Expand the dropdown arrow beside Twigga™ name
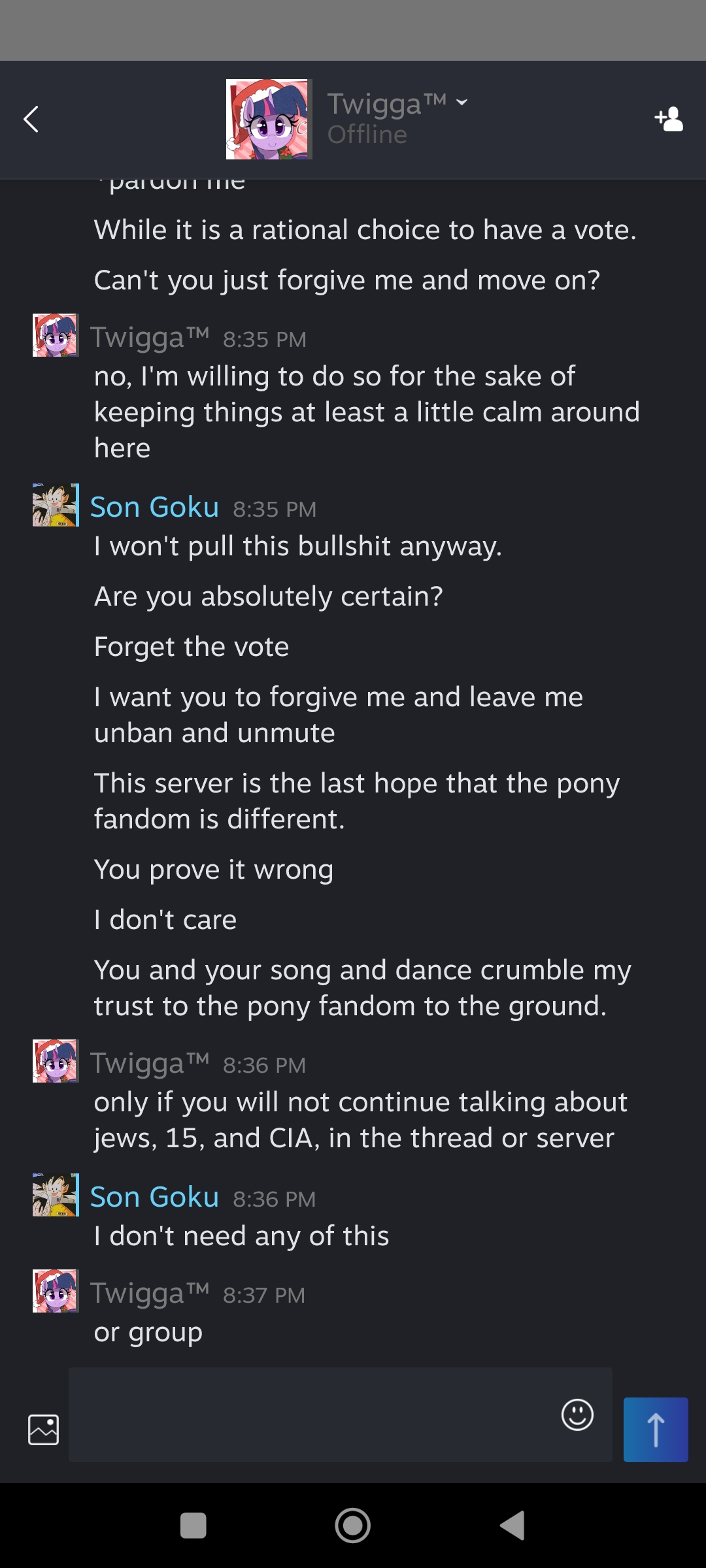706x1568 pixels. [462, 103]
